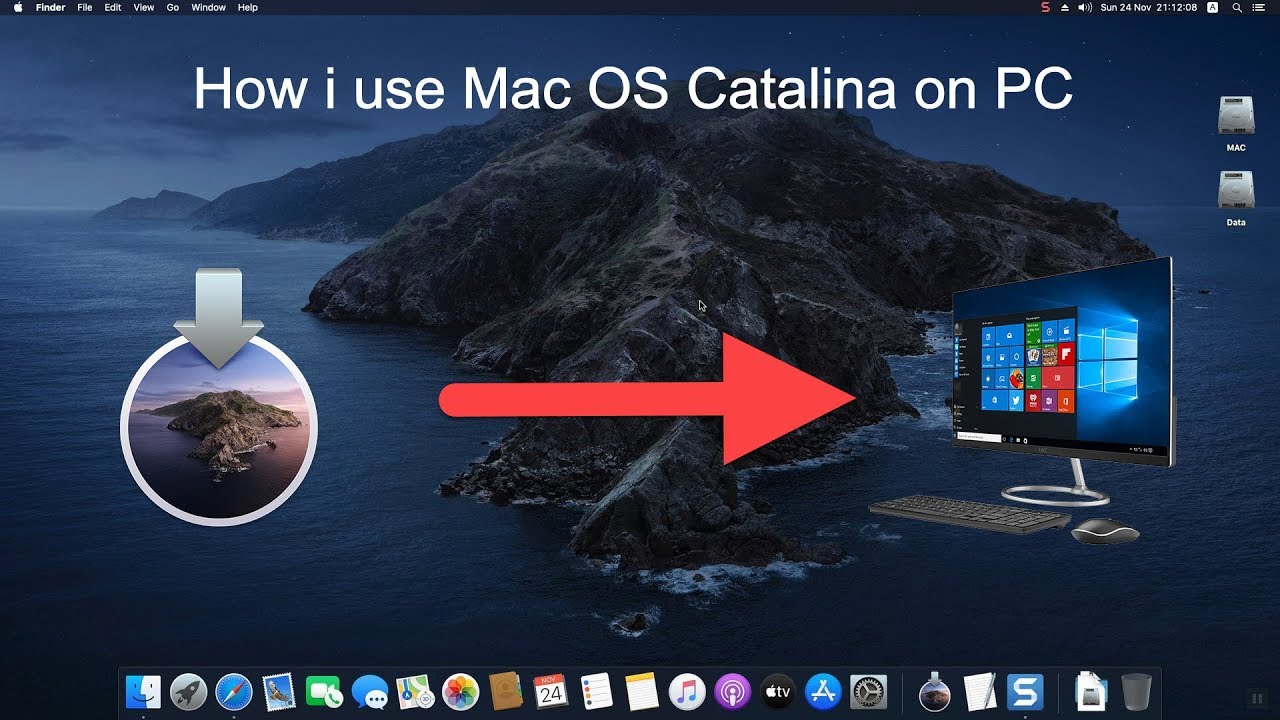Screen dimensions: 1280x720
Task: Open Reminders from the Dock
Action: click(x=597, y=691)
